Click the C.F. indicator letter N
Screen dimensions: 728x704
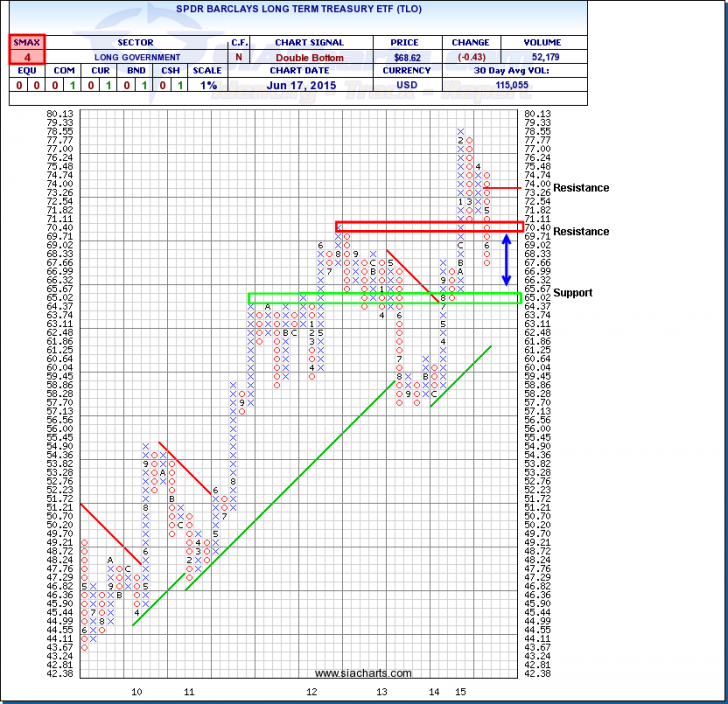(x=239, y=57)
